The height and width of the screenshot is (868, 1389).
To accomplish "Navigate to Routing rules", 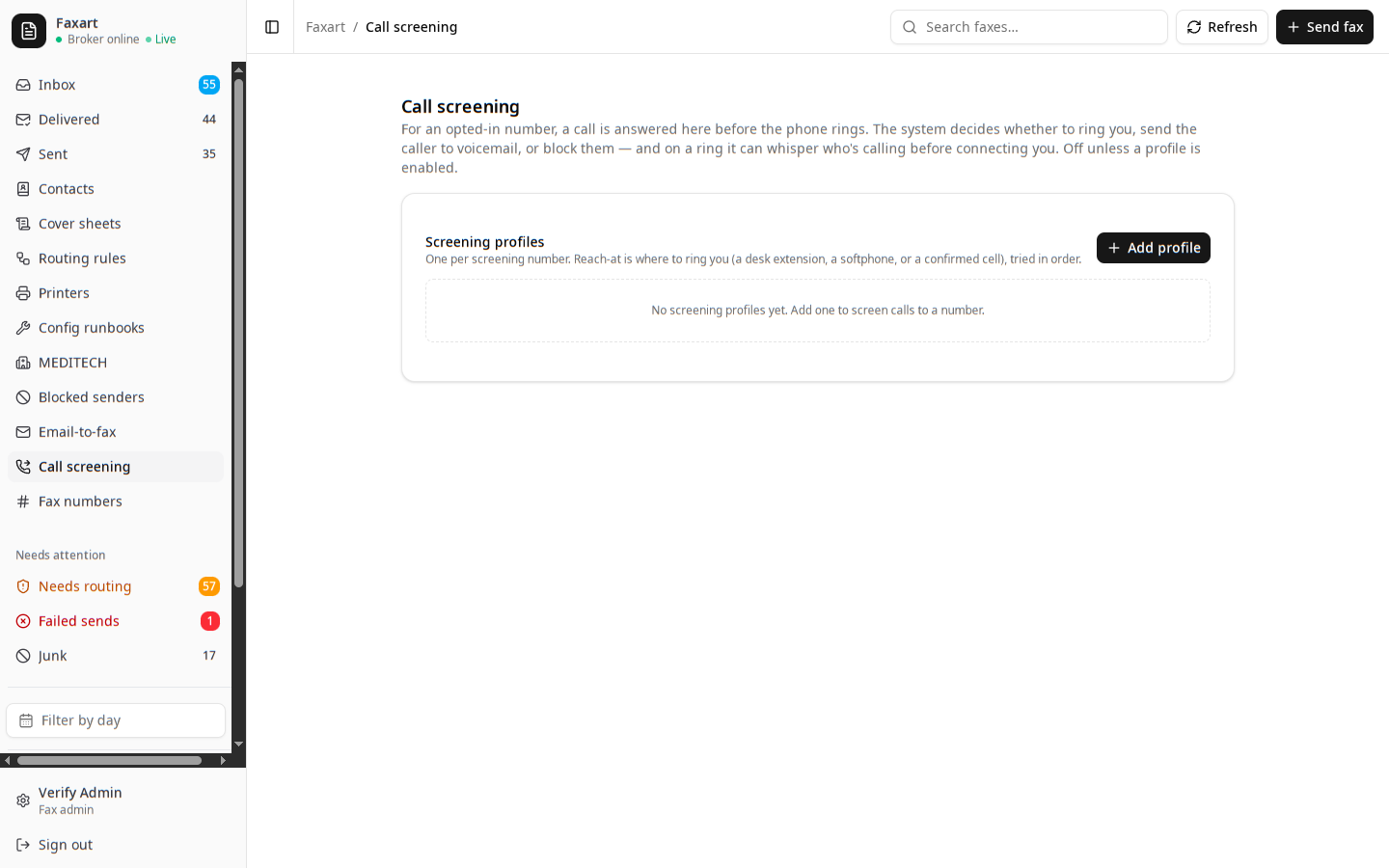I will tap(116, 258).
